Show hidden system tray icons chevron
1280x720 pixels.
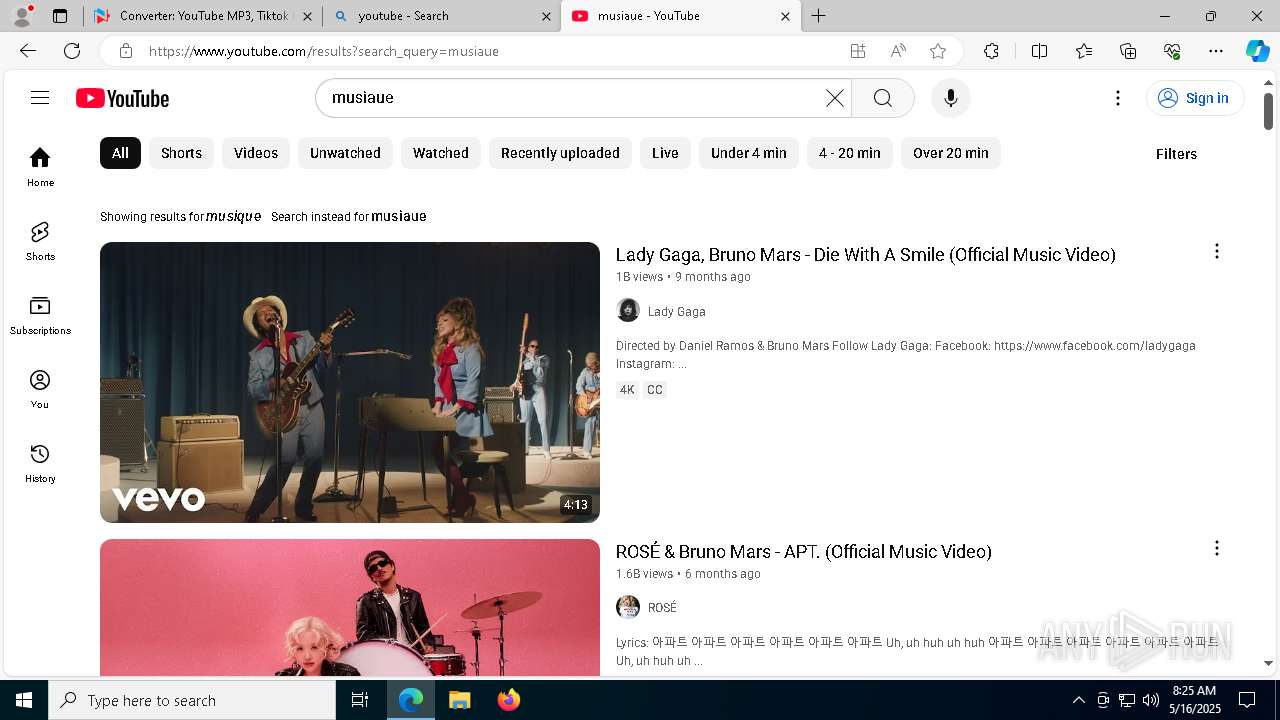[x=1078, y=700]
